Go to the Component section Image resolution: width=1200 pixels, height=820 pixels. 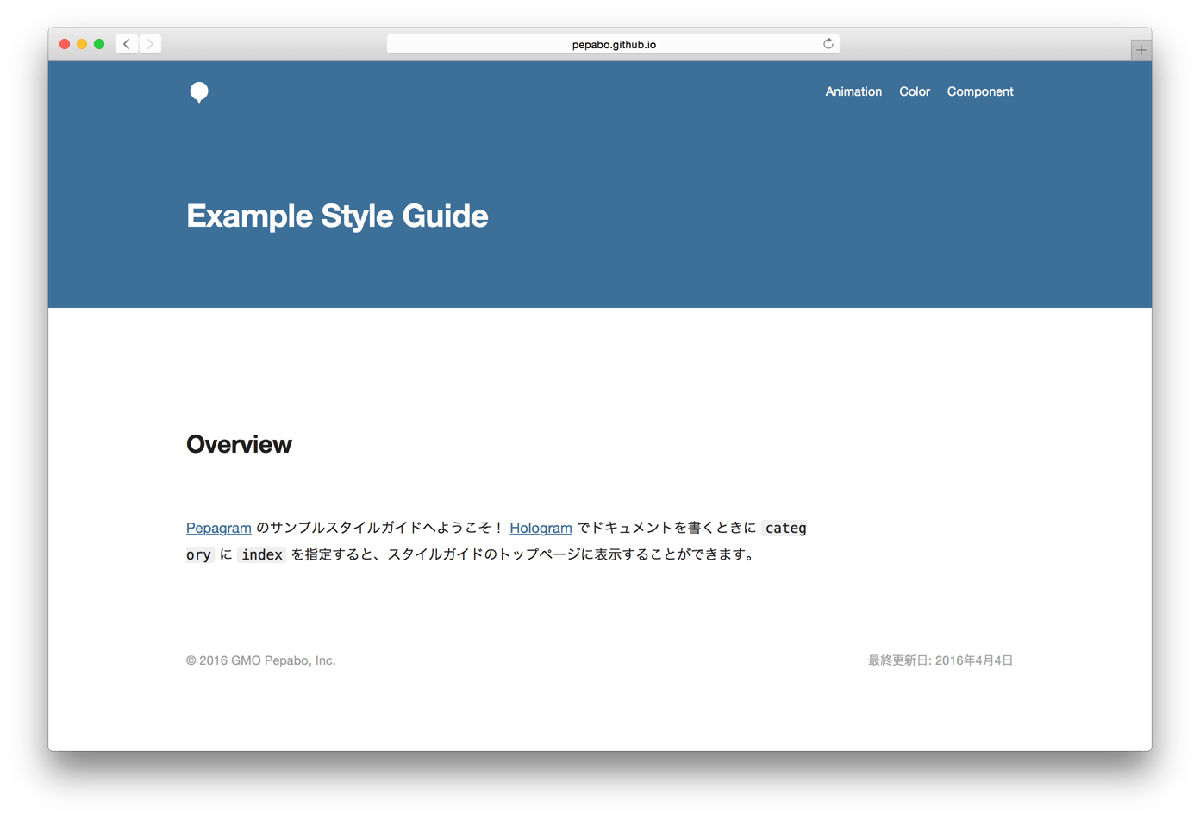(x=980, y=92)
